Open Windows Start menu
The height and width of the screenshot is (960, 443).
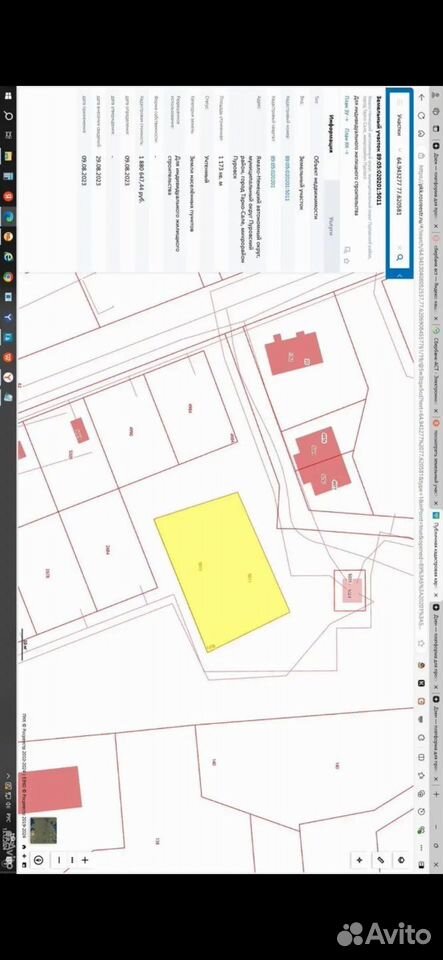click(x=8, y=97)
